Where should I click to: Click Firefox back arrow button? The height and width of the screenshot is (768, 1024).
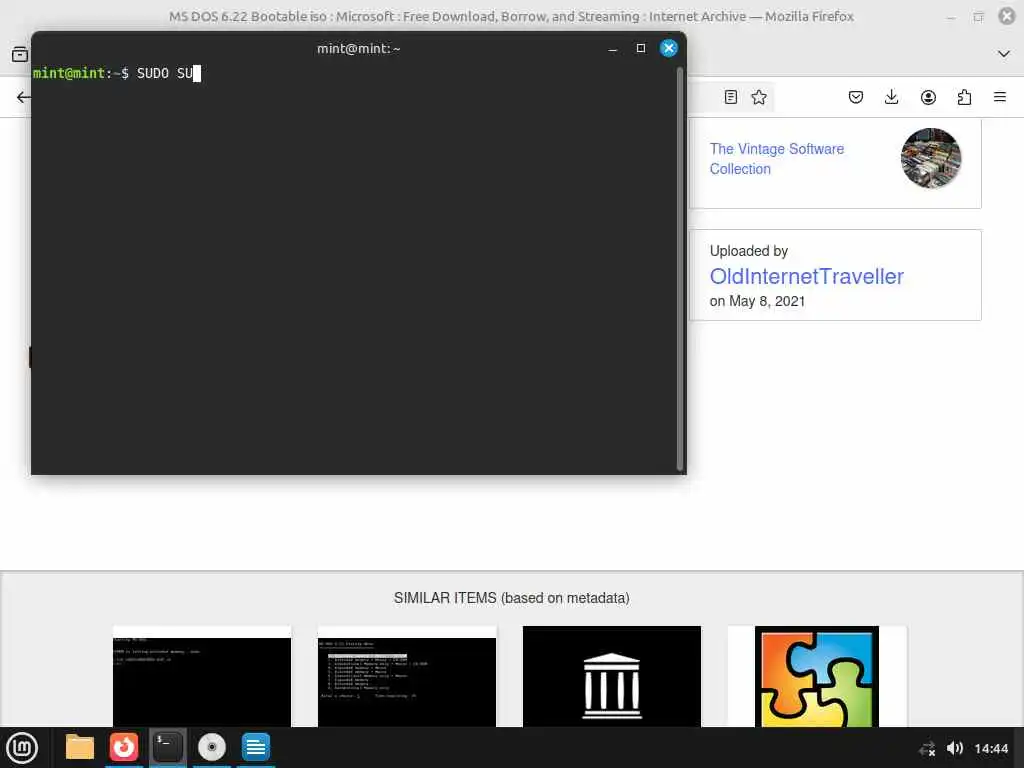tap(24, 97)
